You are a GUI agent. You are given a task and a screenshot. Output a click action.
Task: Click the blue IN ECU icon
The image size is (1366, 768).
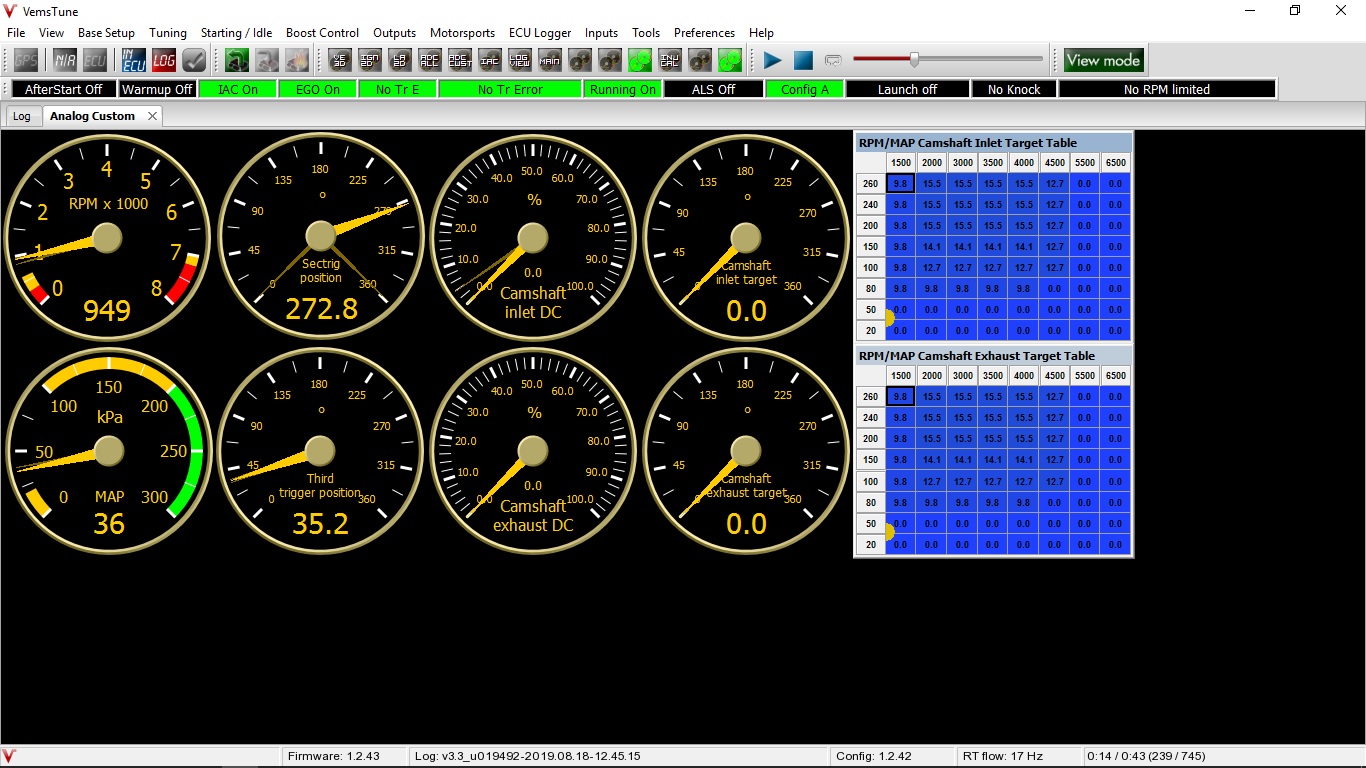coord(134,60)
